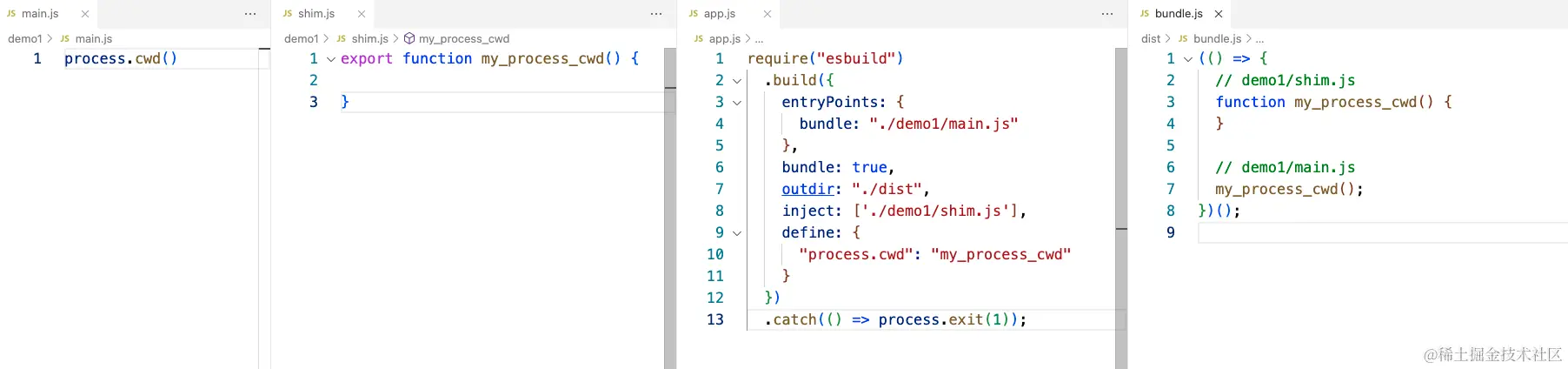The width and height of the screenshot is (1568, 369).
Task: Collapse function fold on shim.js line 1
Action: pyautogui.click(x=331, y=59)
